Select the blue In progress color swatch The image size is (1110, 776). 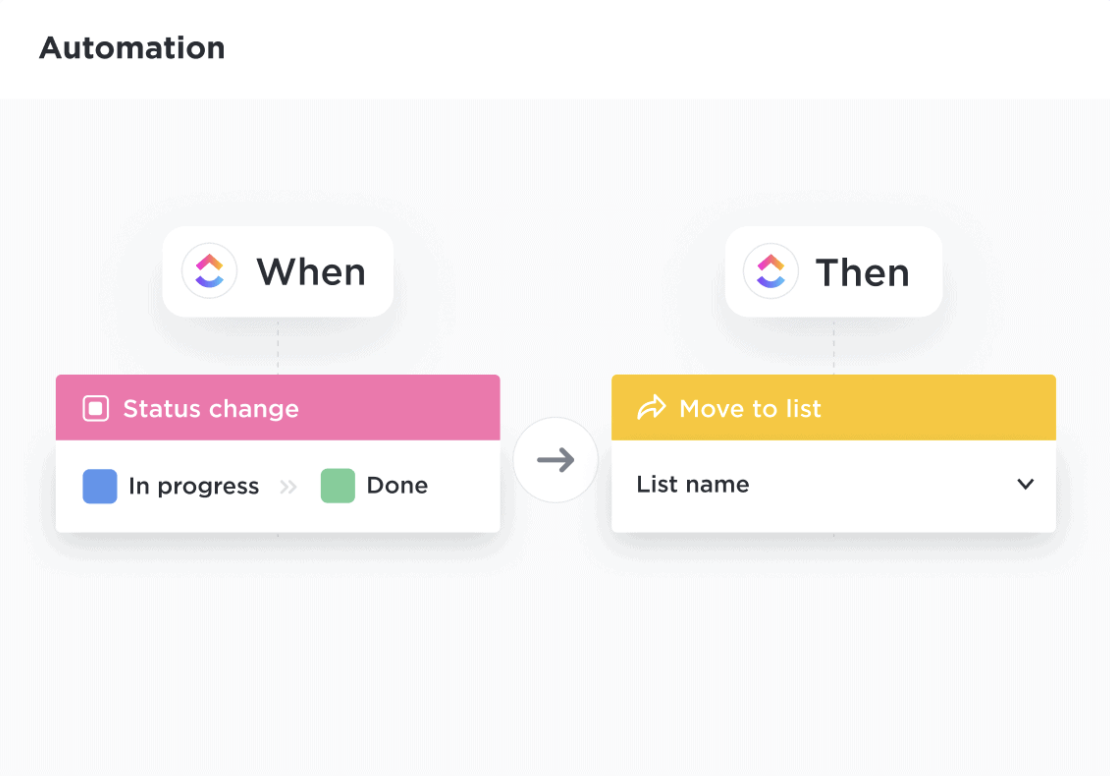[x=100, y=486]
